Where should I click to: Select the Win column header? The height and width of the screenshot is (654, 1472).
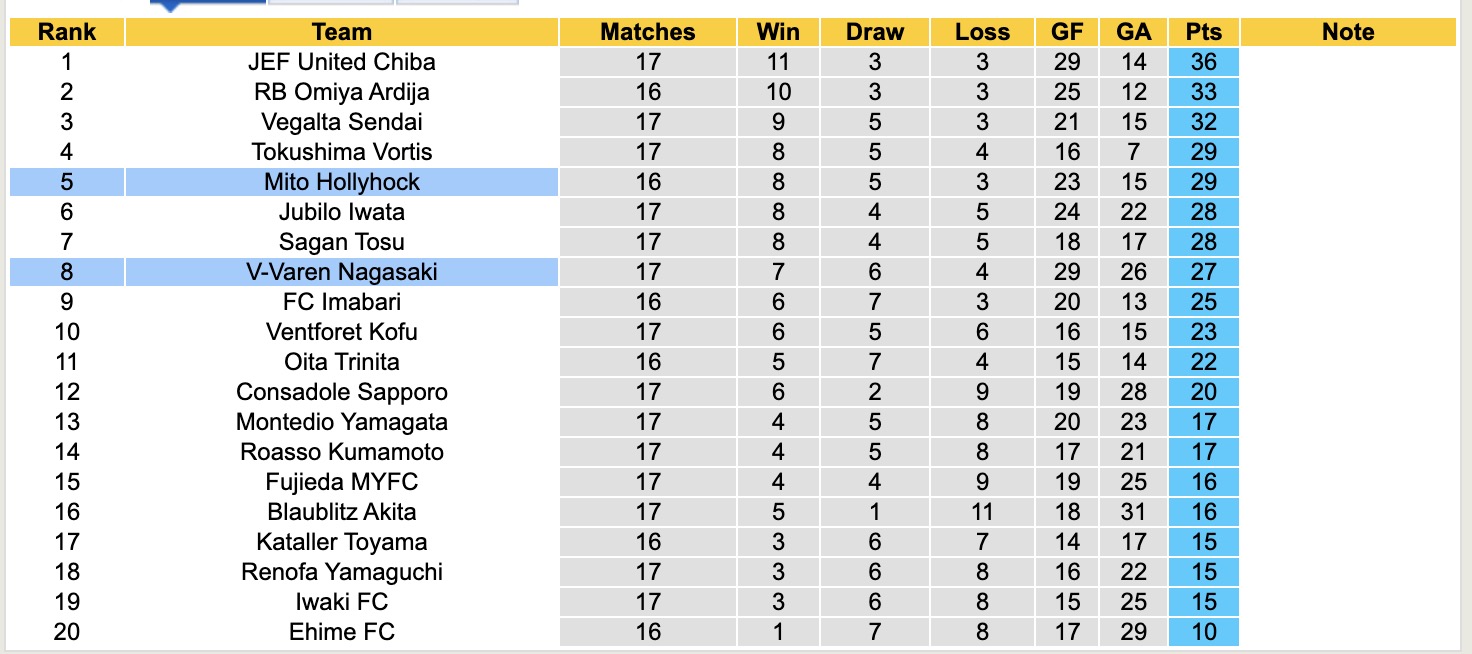click(778, 32)
